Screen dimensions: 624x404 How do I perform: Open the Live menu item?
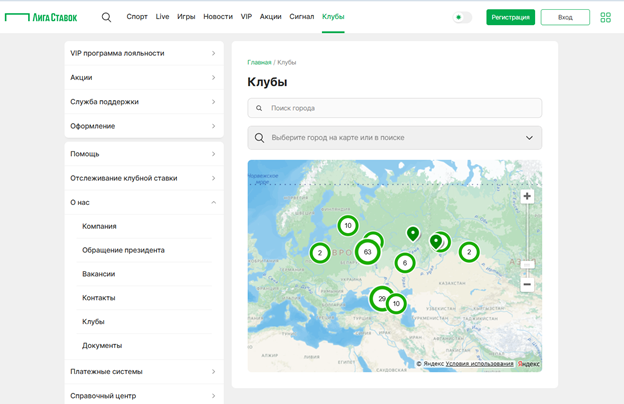tap(162, 17)
